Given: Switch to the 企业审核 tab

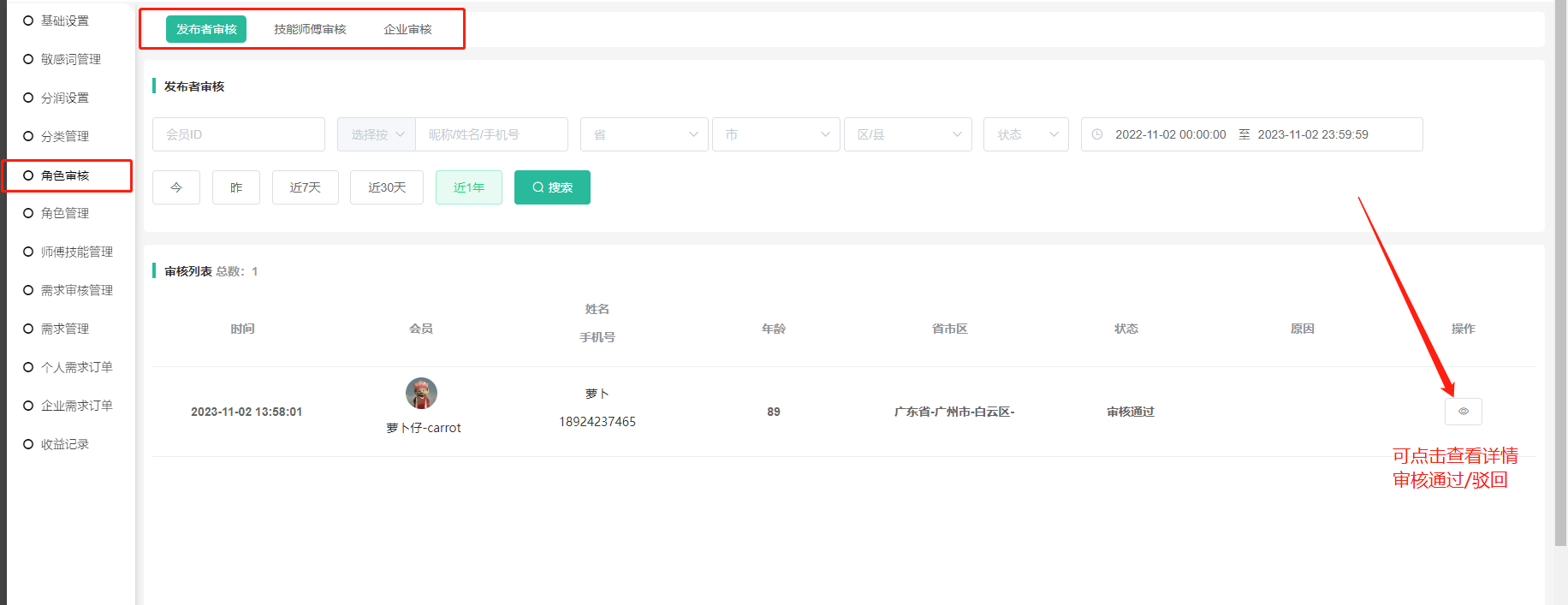Looking at the screenshot, I should (x=407, y=29).
